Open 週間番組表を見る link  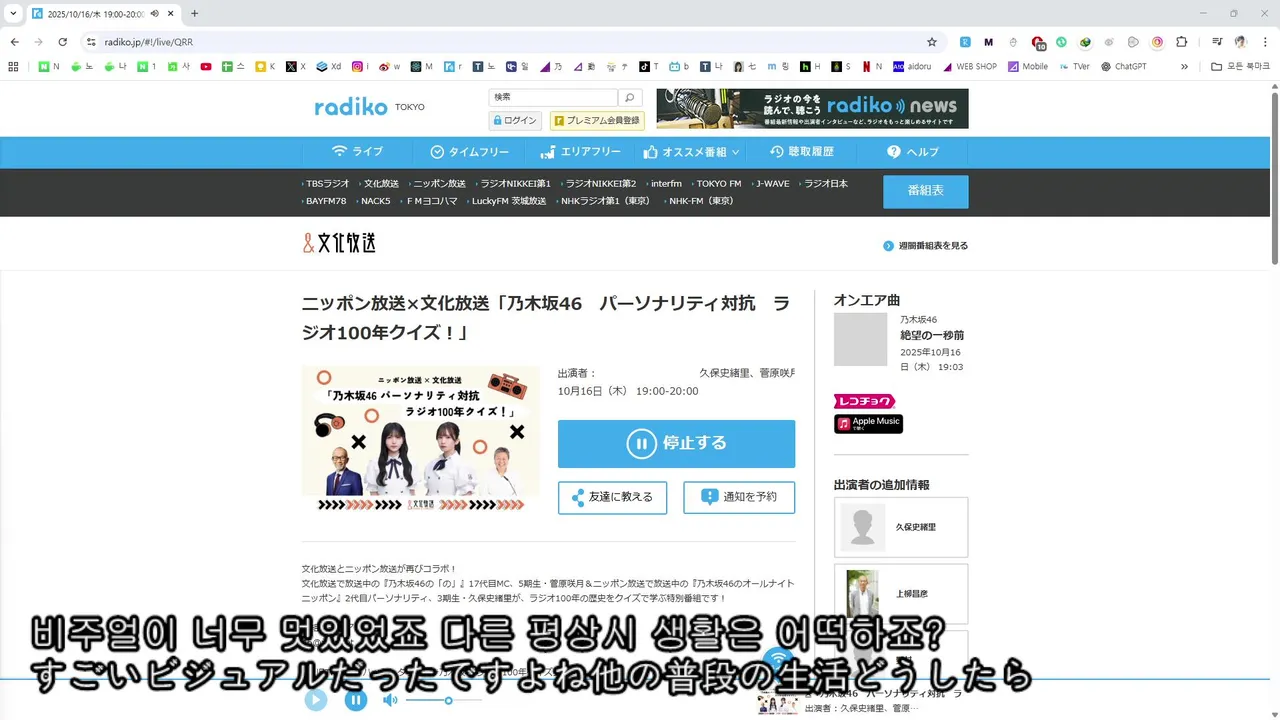[x=926, y=246]
